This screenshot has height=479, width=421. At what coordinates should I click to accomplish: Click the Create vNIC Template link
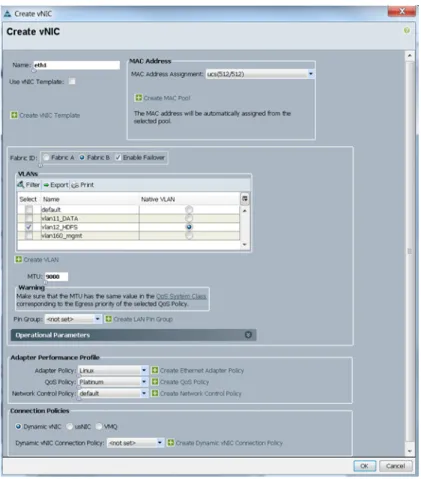pos(50,115)
